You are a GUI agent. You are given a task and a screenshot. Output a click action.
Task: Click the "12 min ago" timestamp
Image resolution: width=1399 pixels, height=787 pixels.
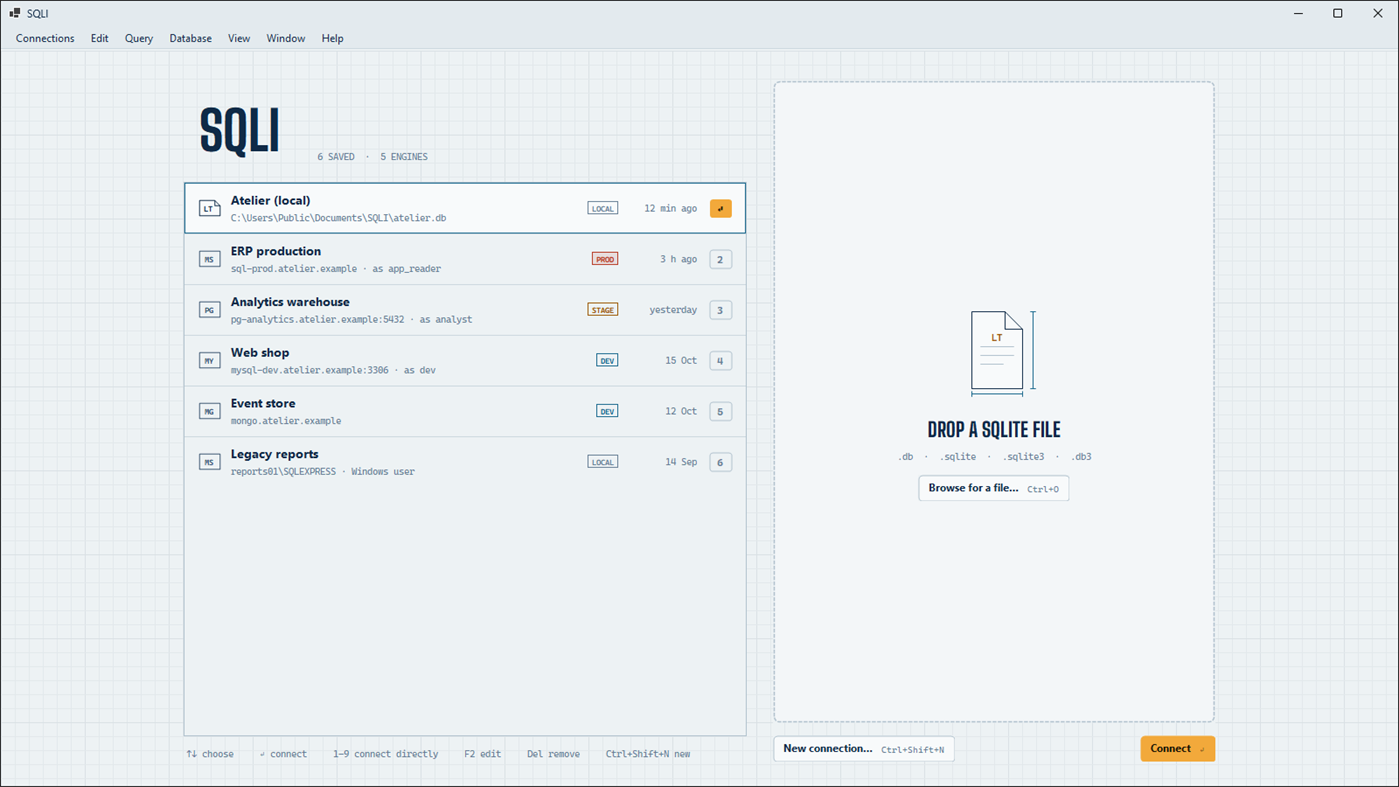[671, 209]
